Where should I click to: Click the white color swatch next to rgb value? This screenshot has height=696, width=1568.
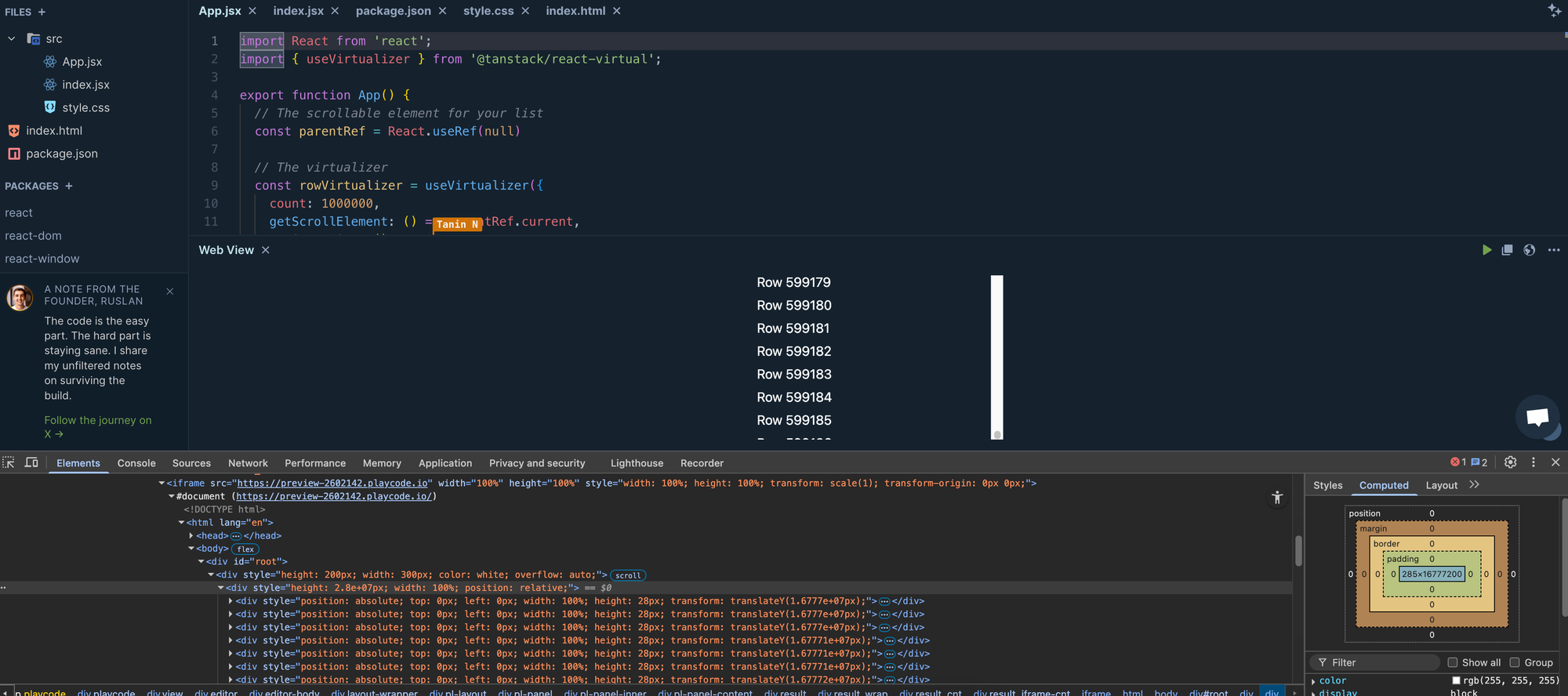click(1456, 680)
